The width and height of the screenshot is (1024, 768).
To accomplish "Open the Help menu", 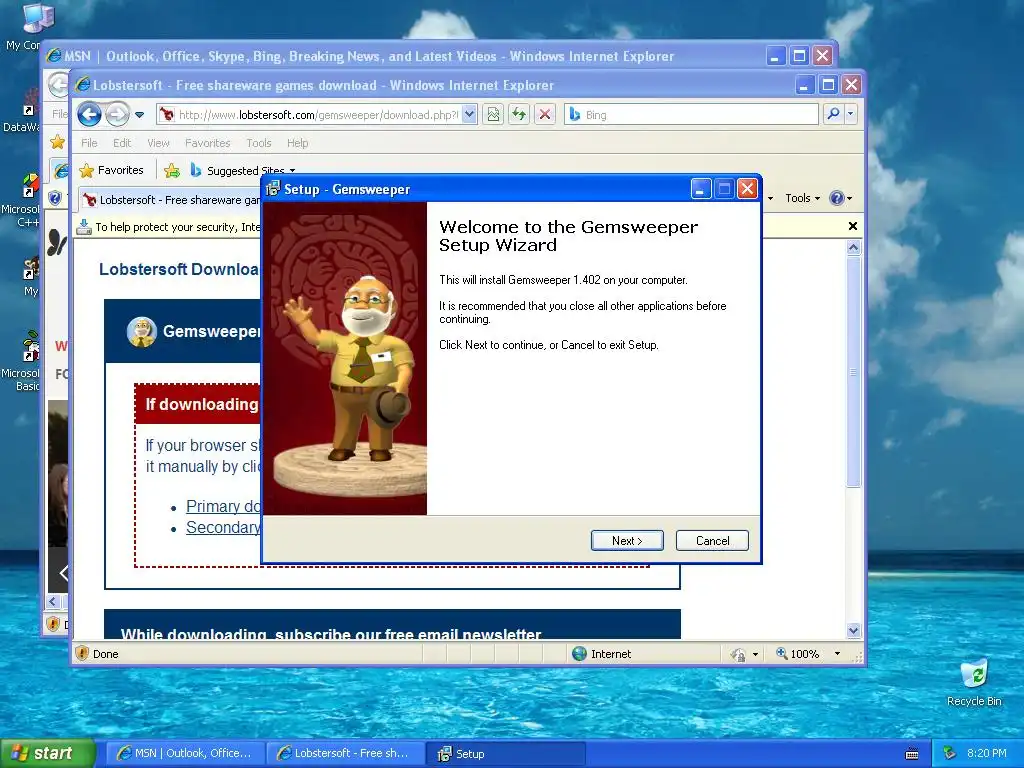I will (297, 143).
